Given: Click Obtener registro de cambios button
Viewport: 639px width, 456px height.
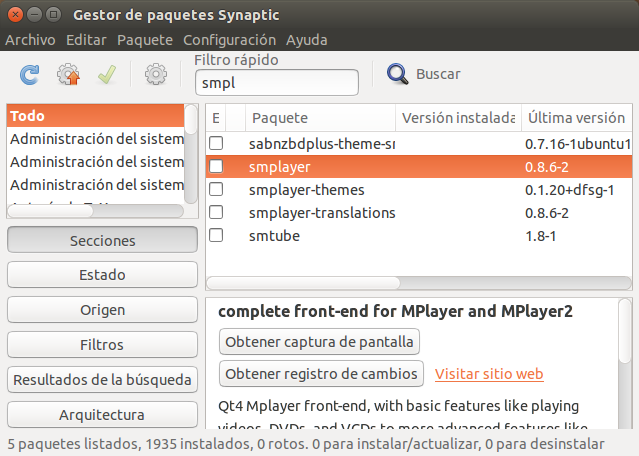Looking at the screenshot, I should click(x=321, y=374).
